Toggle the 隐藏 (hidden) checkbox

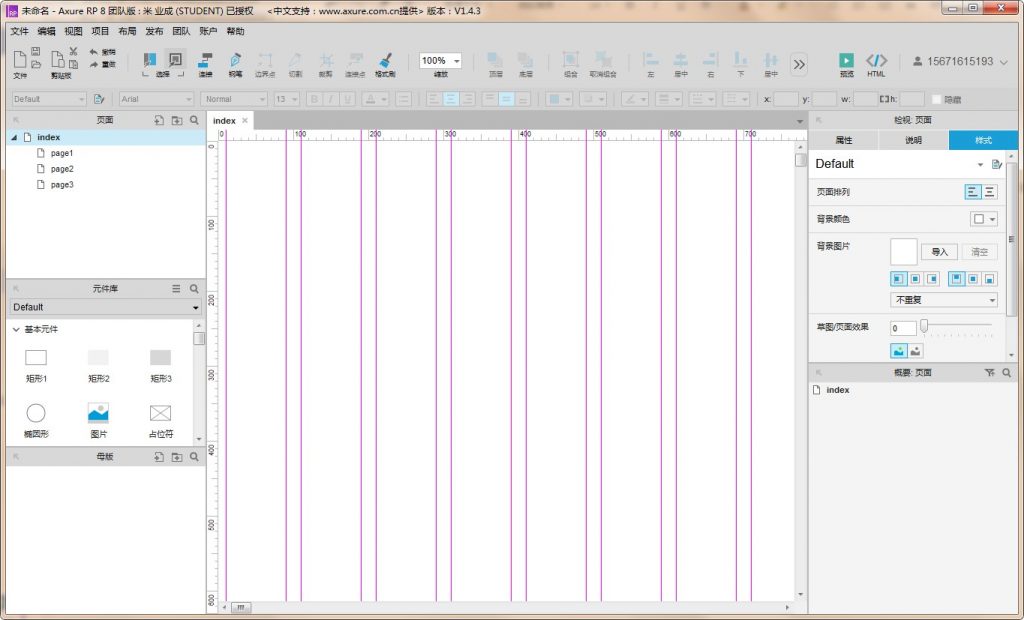point(936,99)
